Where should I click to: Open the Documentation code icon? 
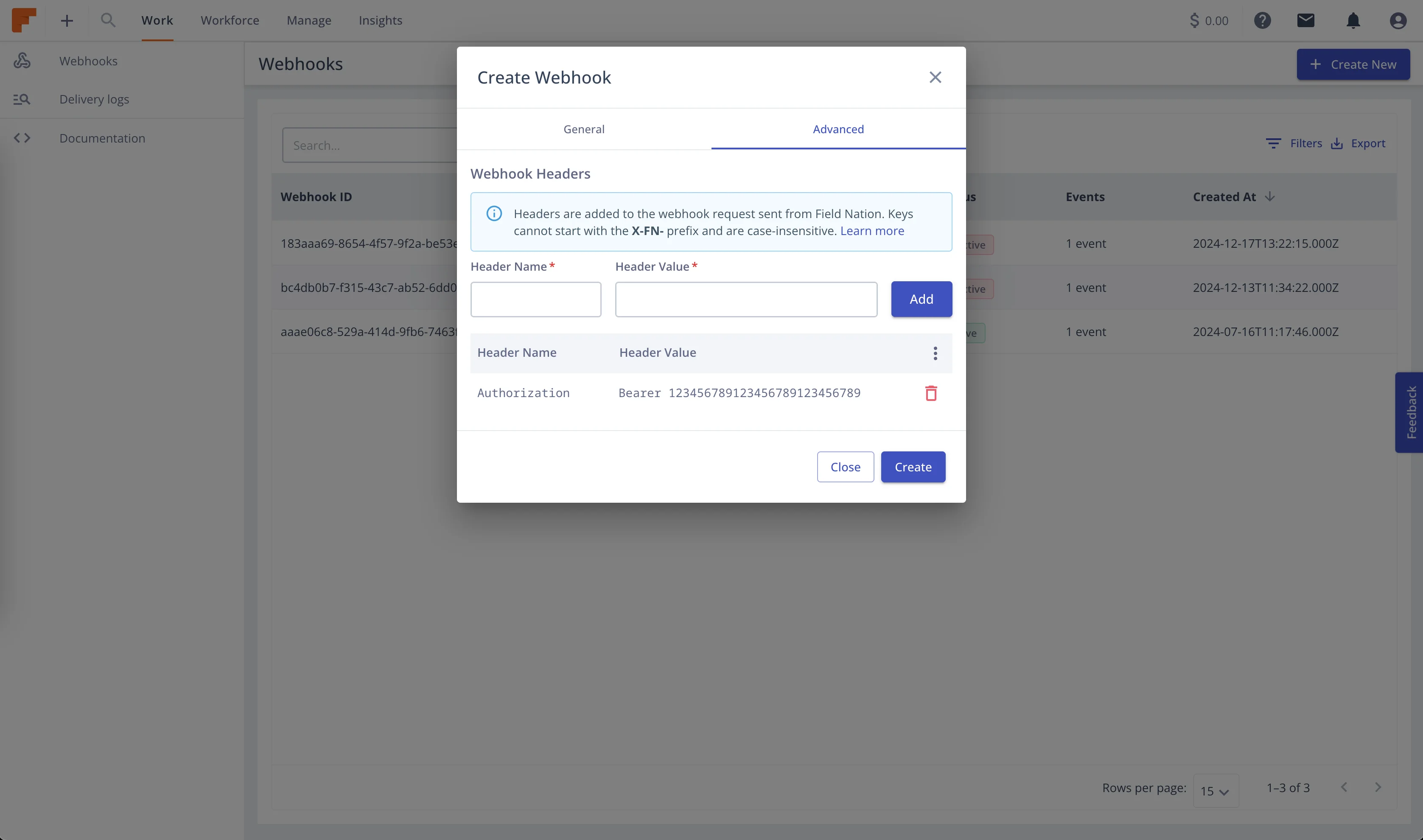click(x=22, y=137)
